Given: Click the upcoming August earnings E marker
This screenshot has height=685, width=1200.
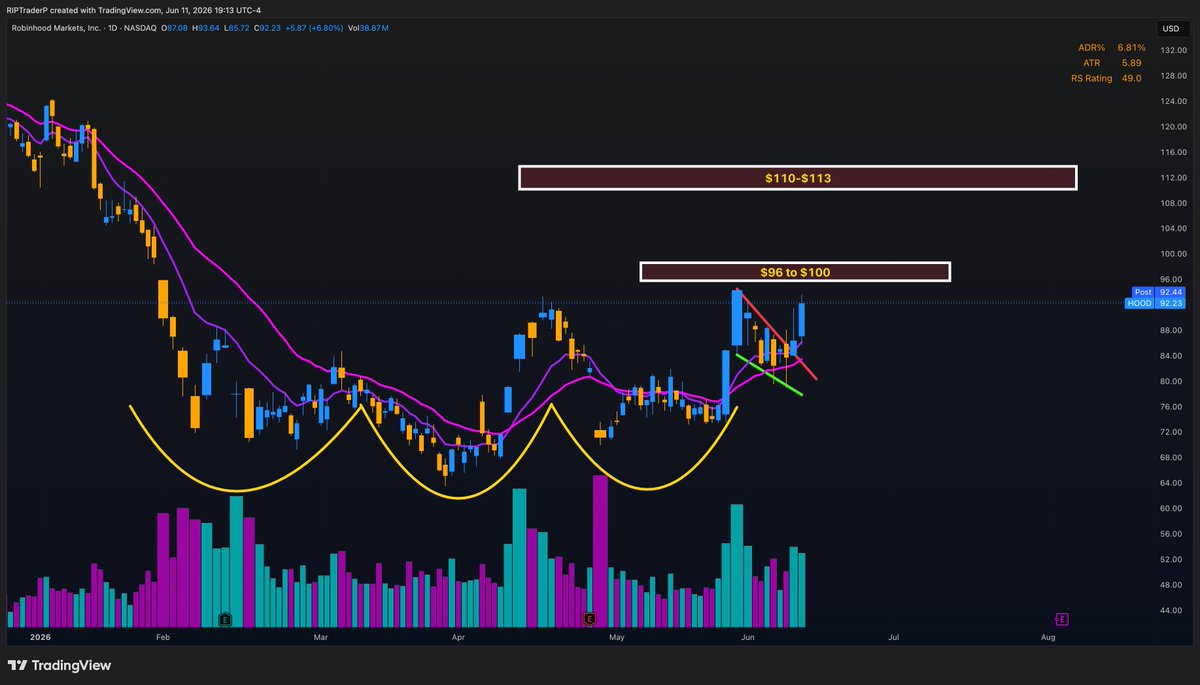Looking at the screenshot, I should (1061, 619).
